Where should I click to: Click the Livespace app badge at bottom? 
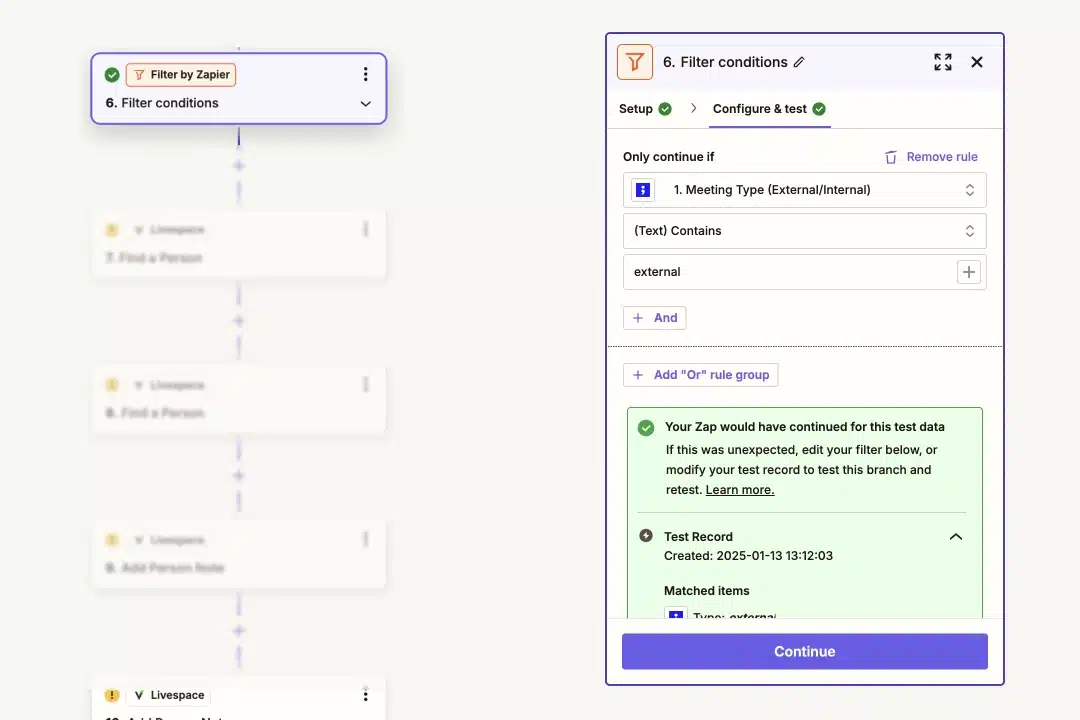(x=169, y=695)
